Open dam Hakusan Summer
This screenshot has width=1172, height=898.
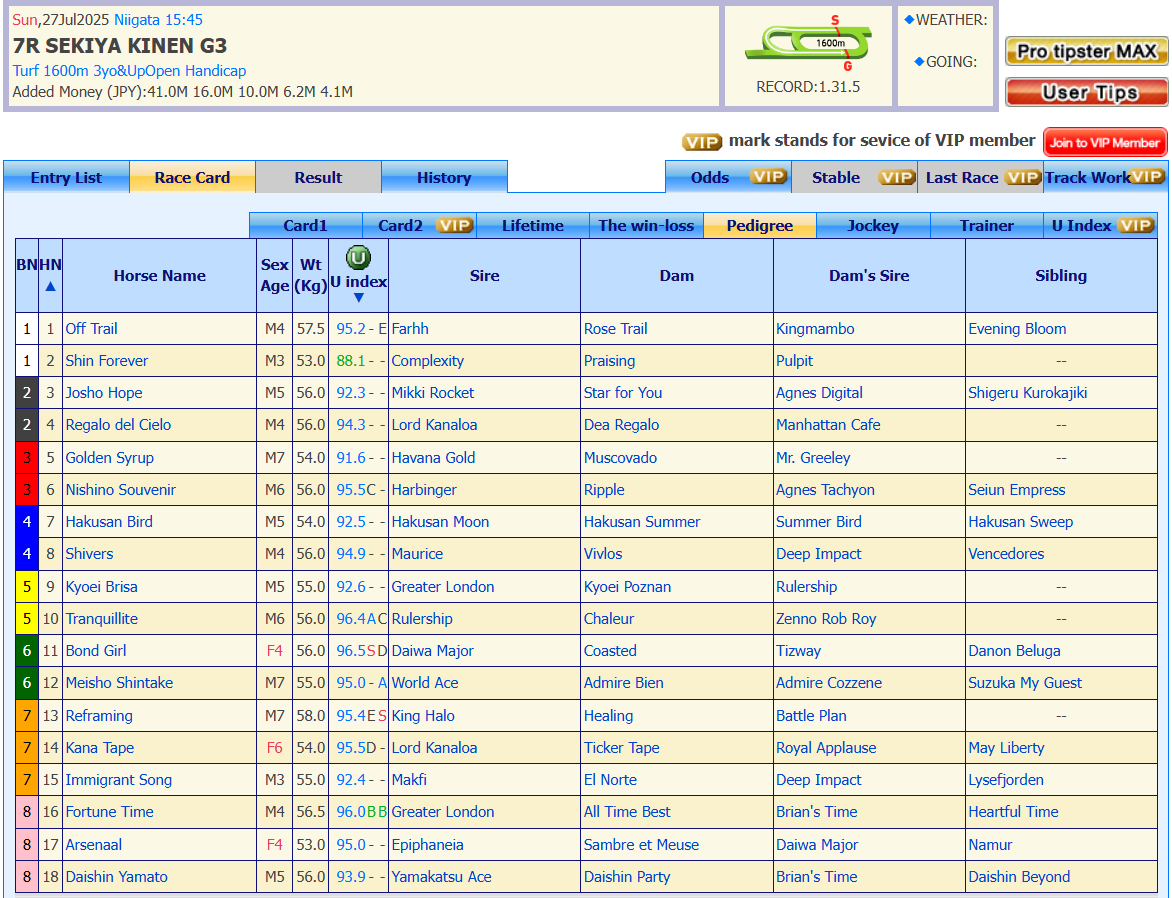(642, 522)
